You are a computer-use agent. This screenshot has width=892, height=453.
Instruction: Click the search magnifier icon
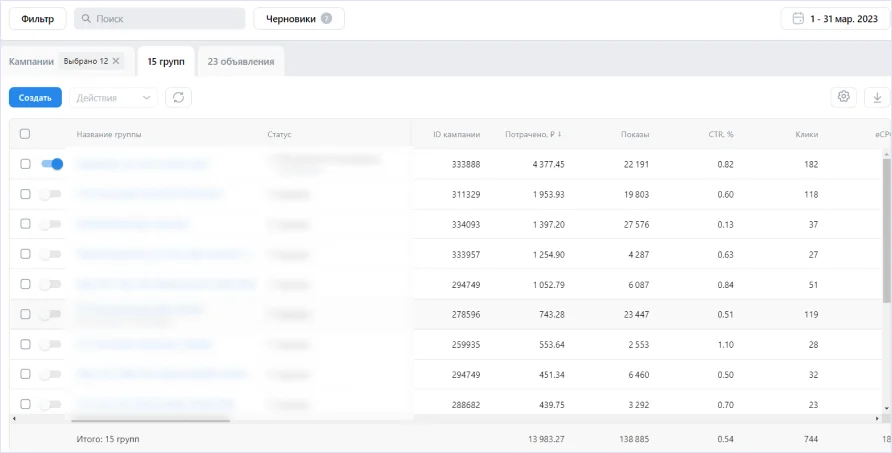click(86, 18)
